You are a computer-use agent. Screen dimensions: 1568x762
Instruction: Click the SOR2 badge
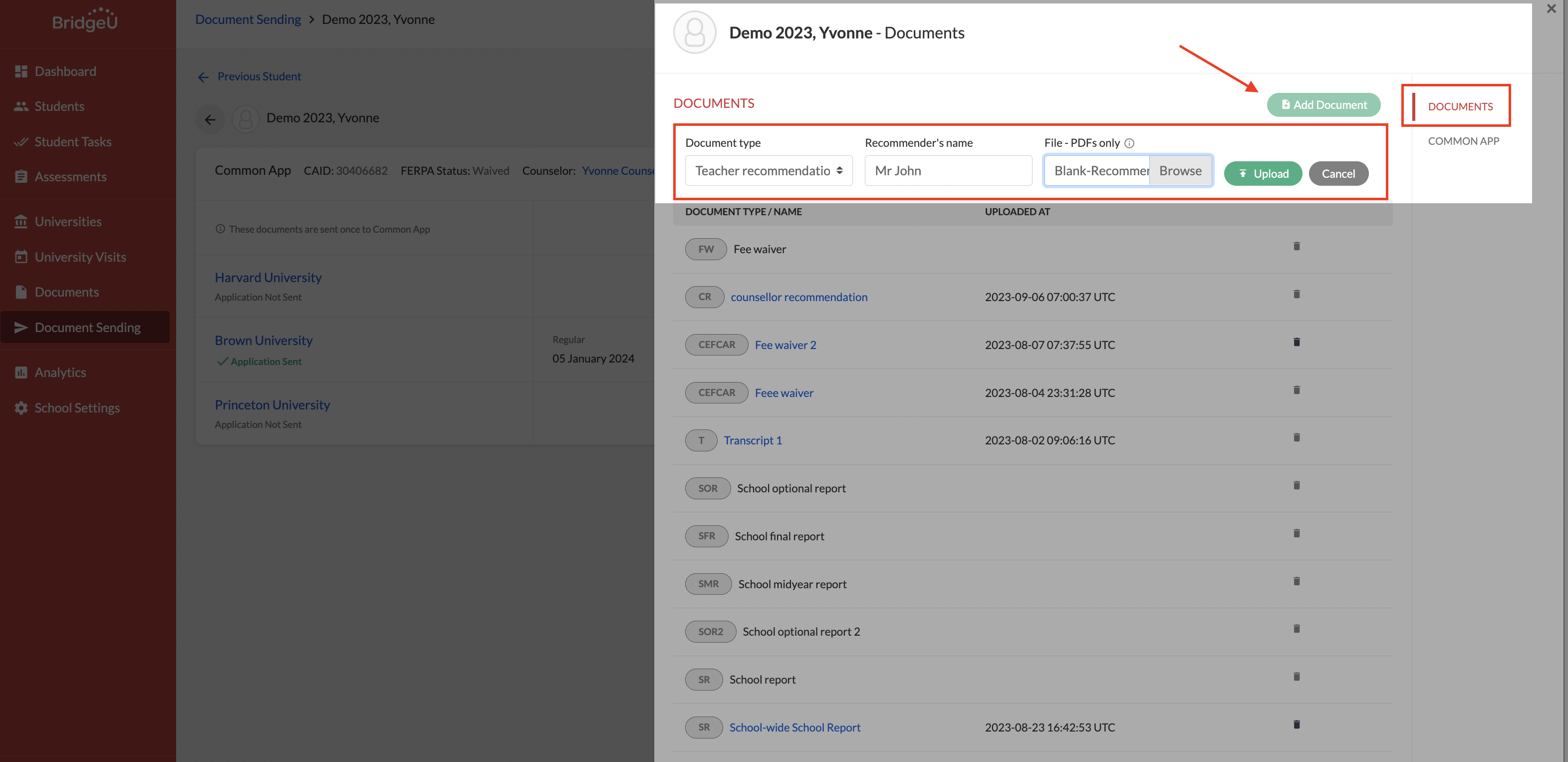(710, 632)
